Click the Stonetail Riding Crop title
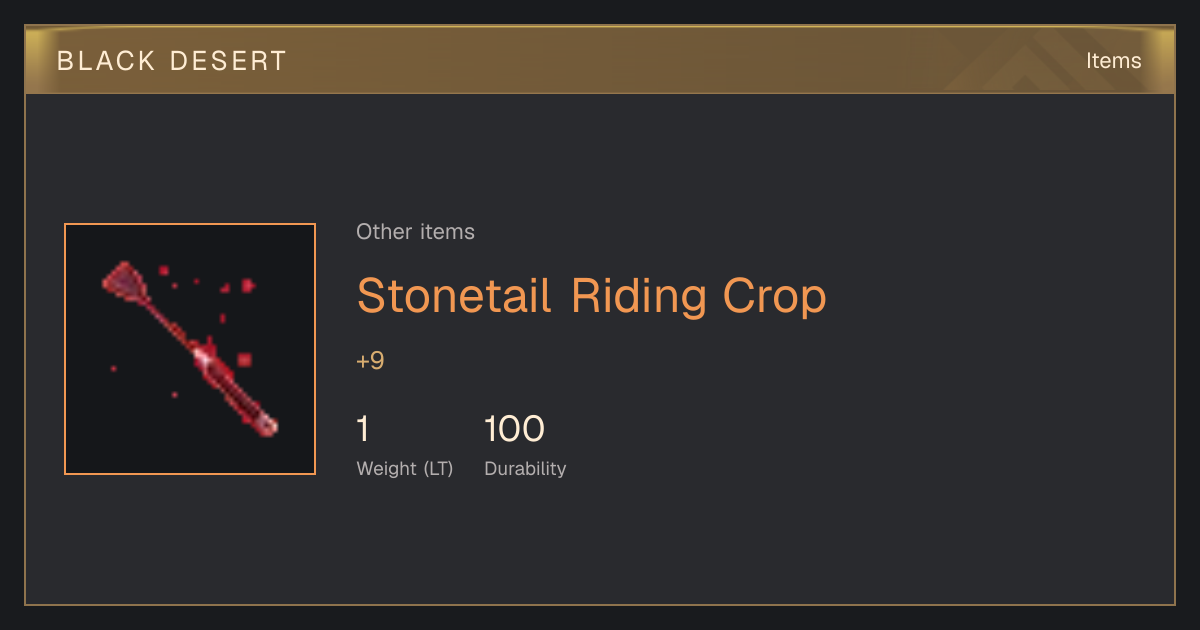 pyautogui.click(x=592, y=296)
